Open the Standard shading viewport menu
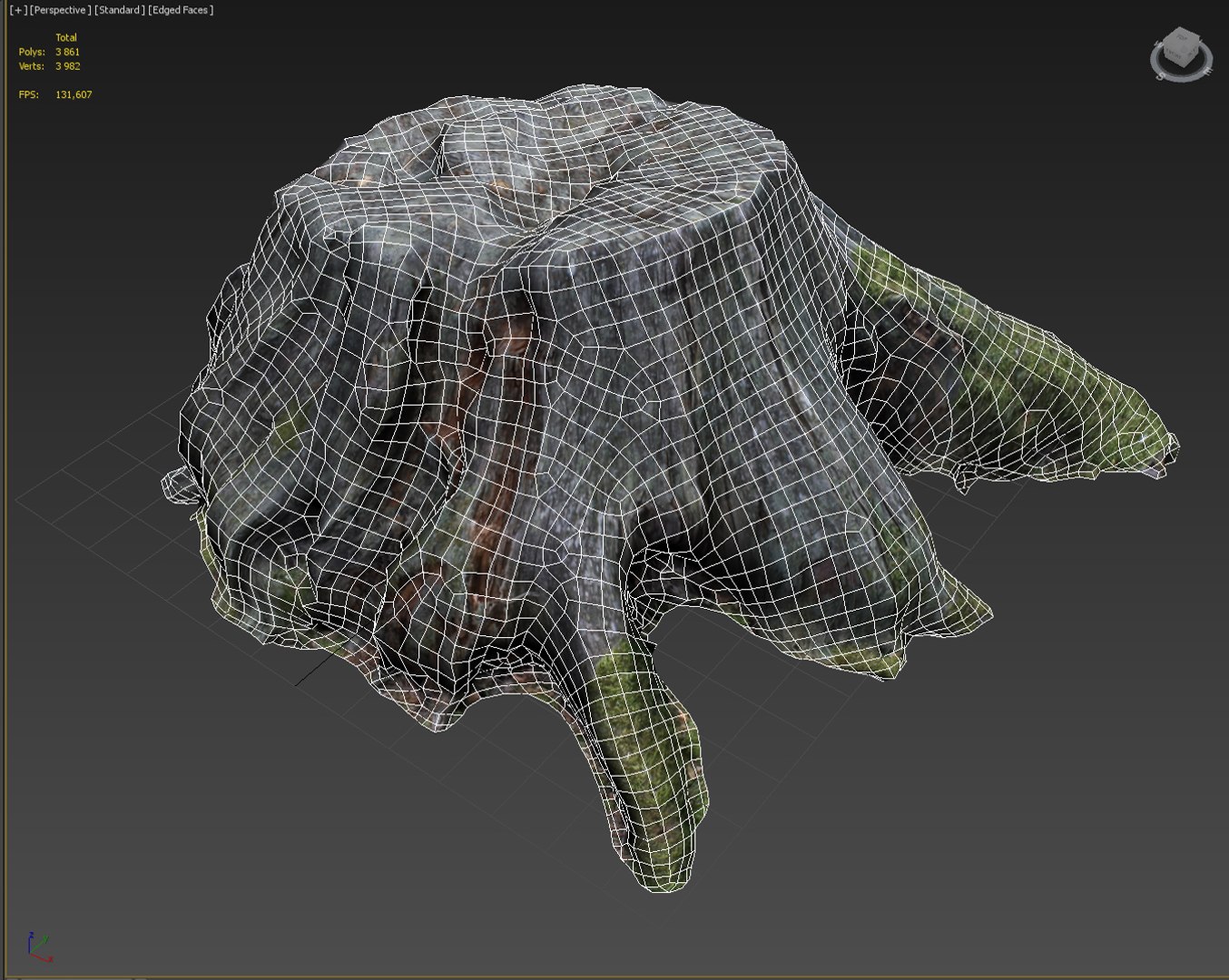Screen dimensions: 1229x980 point(120,10)
